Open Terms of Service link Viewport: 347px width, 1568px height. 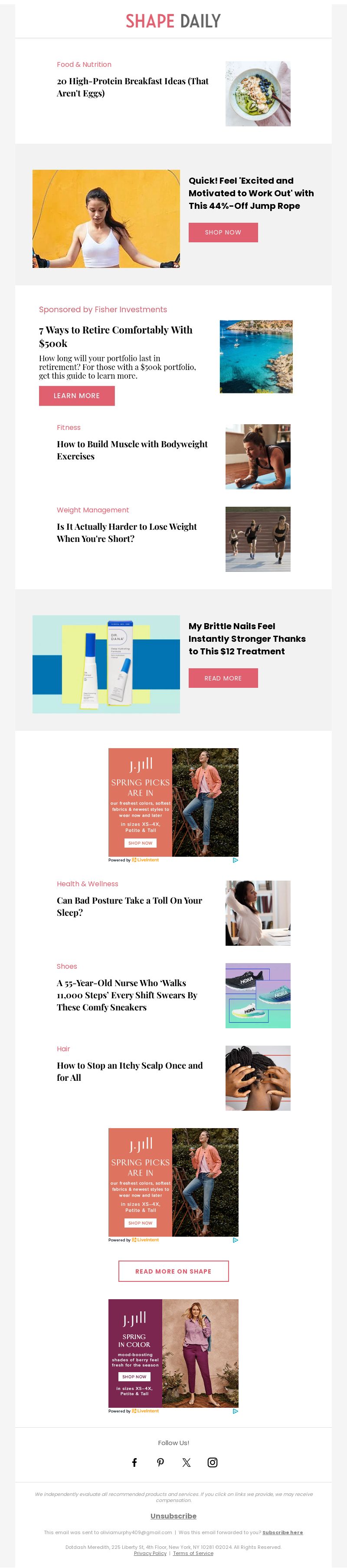[193, 1553]
